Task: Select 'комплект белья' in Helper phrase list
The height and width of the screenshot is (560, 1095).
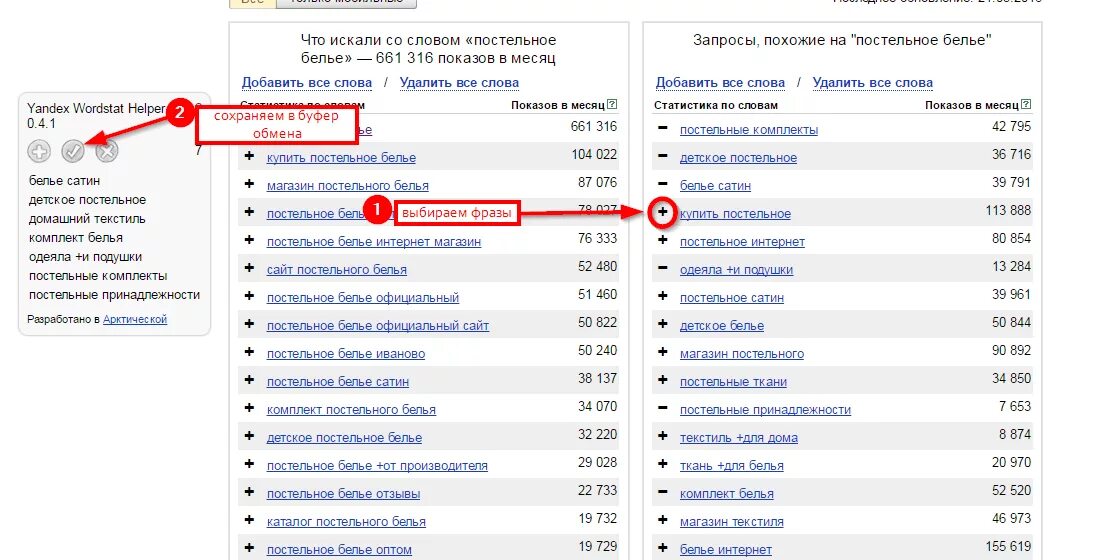Action: 75,237
